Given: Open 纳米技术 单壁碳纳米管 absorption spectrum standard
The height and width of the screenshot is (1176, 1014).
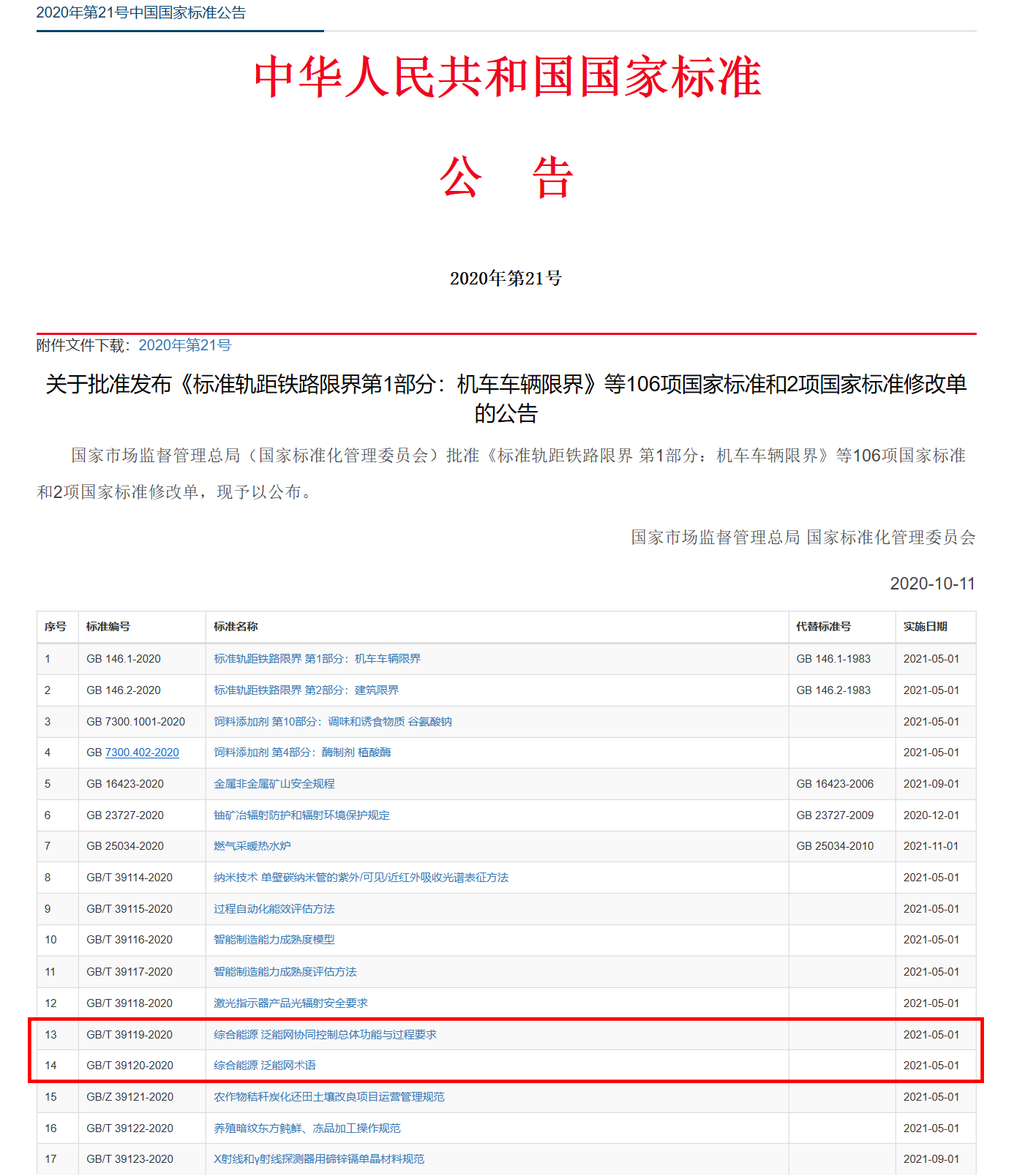Looking at the screenshot, I should (x=361, y=878).
